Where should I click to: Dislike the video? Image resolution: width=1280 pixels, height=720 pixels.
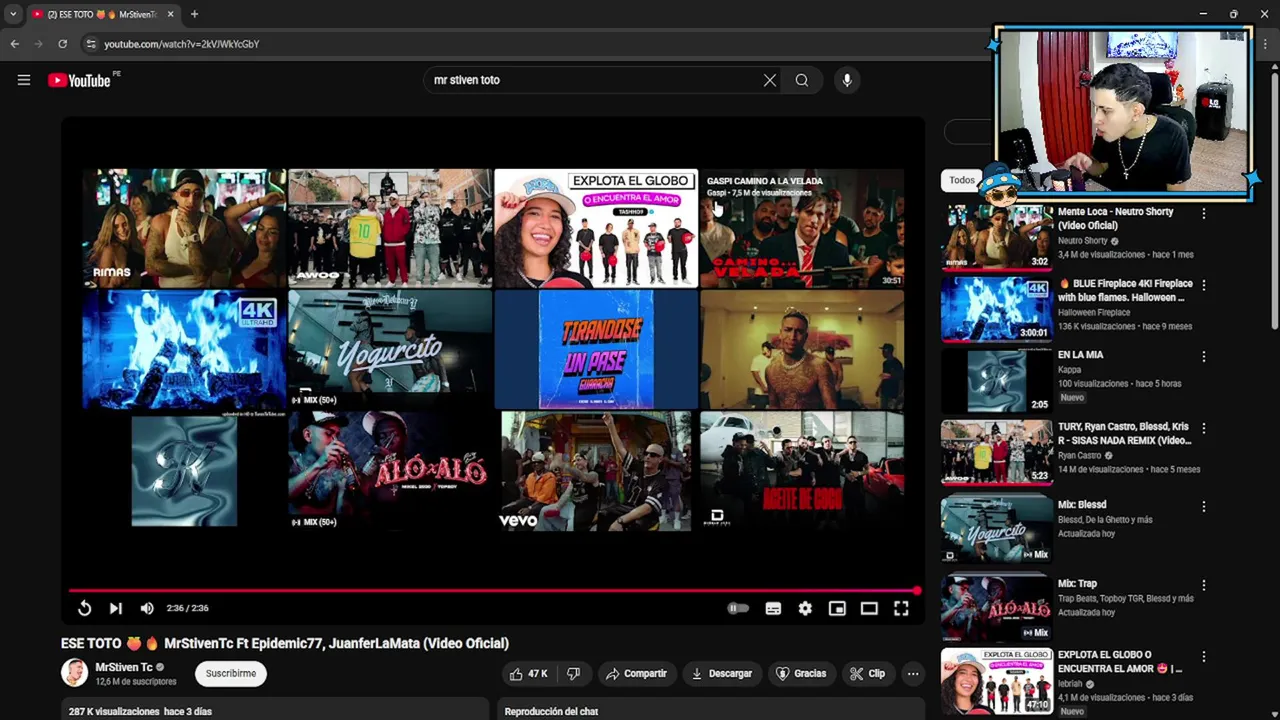[573, 674]
